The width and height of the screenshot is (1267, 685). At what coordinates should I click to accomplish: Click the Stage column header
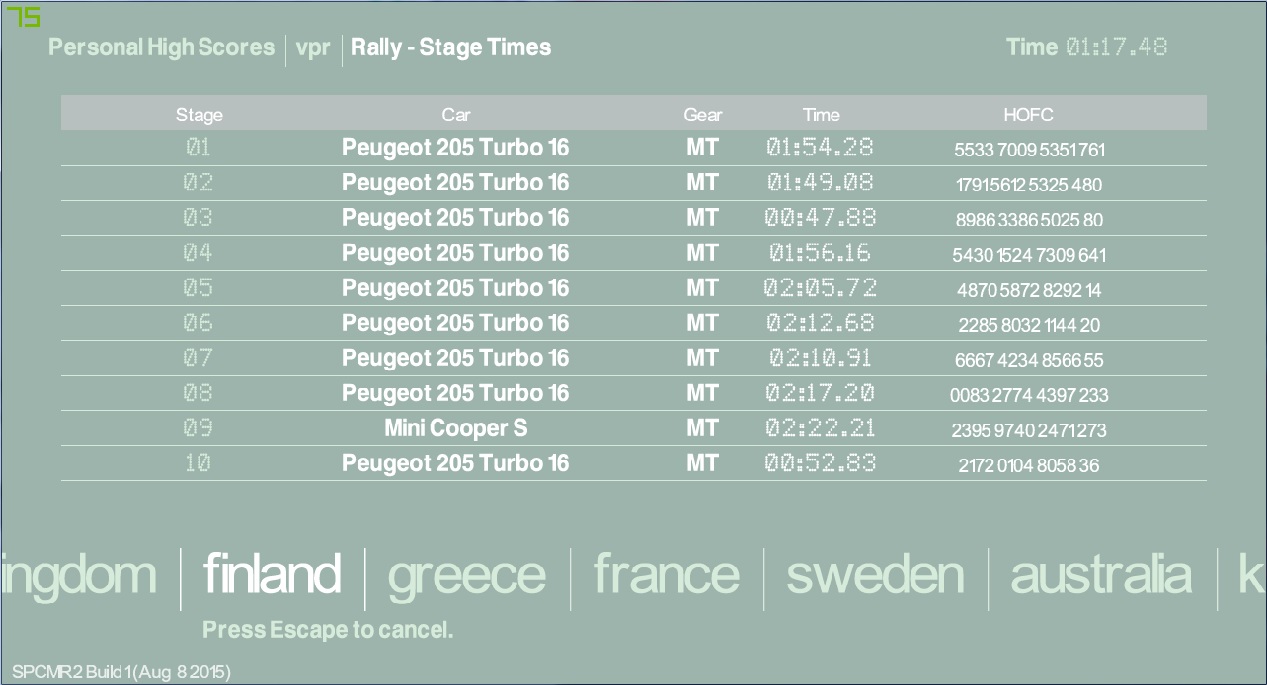199,115
